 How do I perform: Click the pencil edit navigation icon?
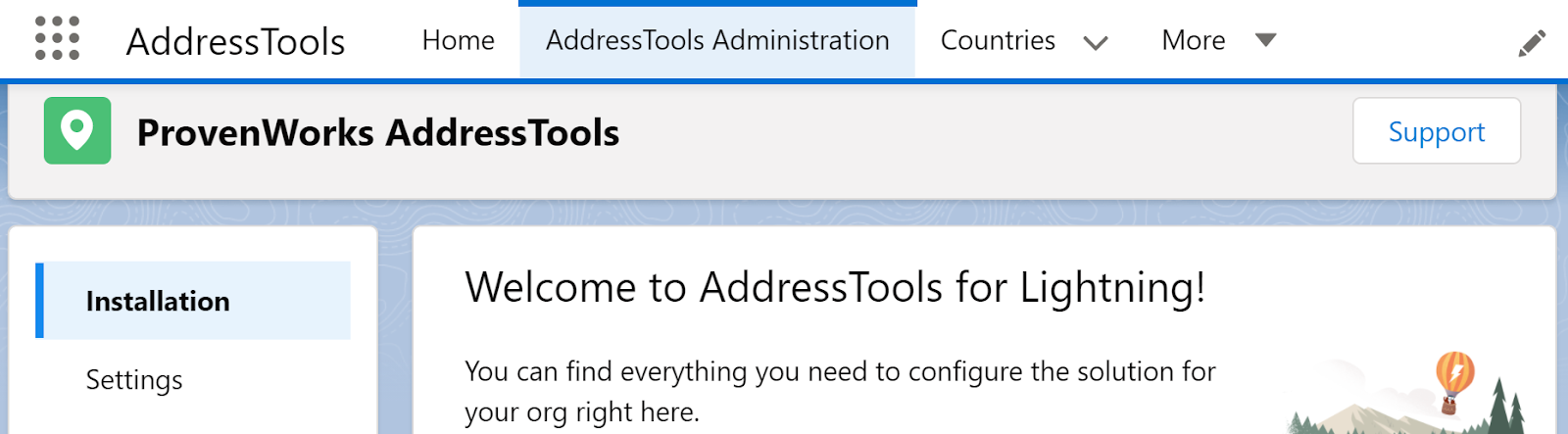tap(1532, 43)
